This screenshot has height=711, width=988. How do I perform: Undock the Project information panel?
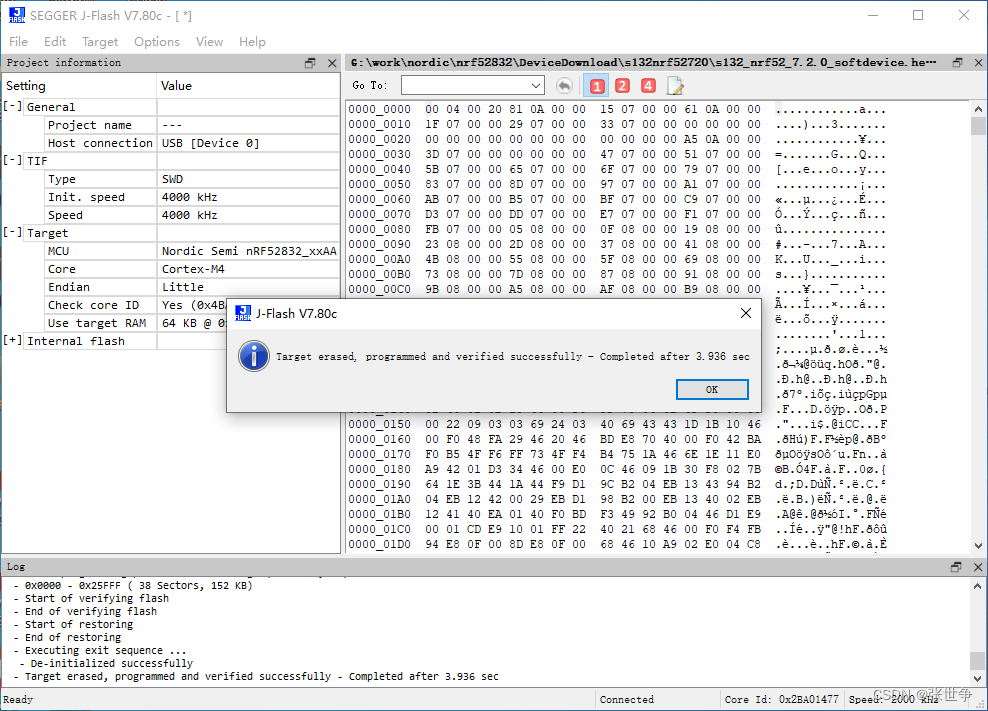[310, 63]
